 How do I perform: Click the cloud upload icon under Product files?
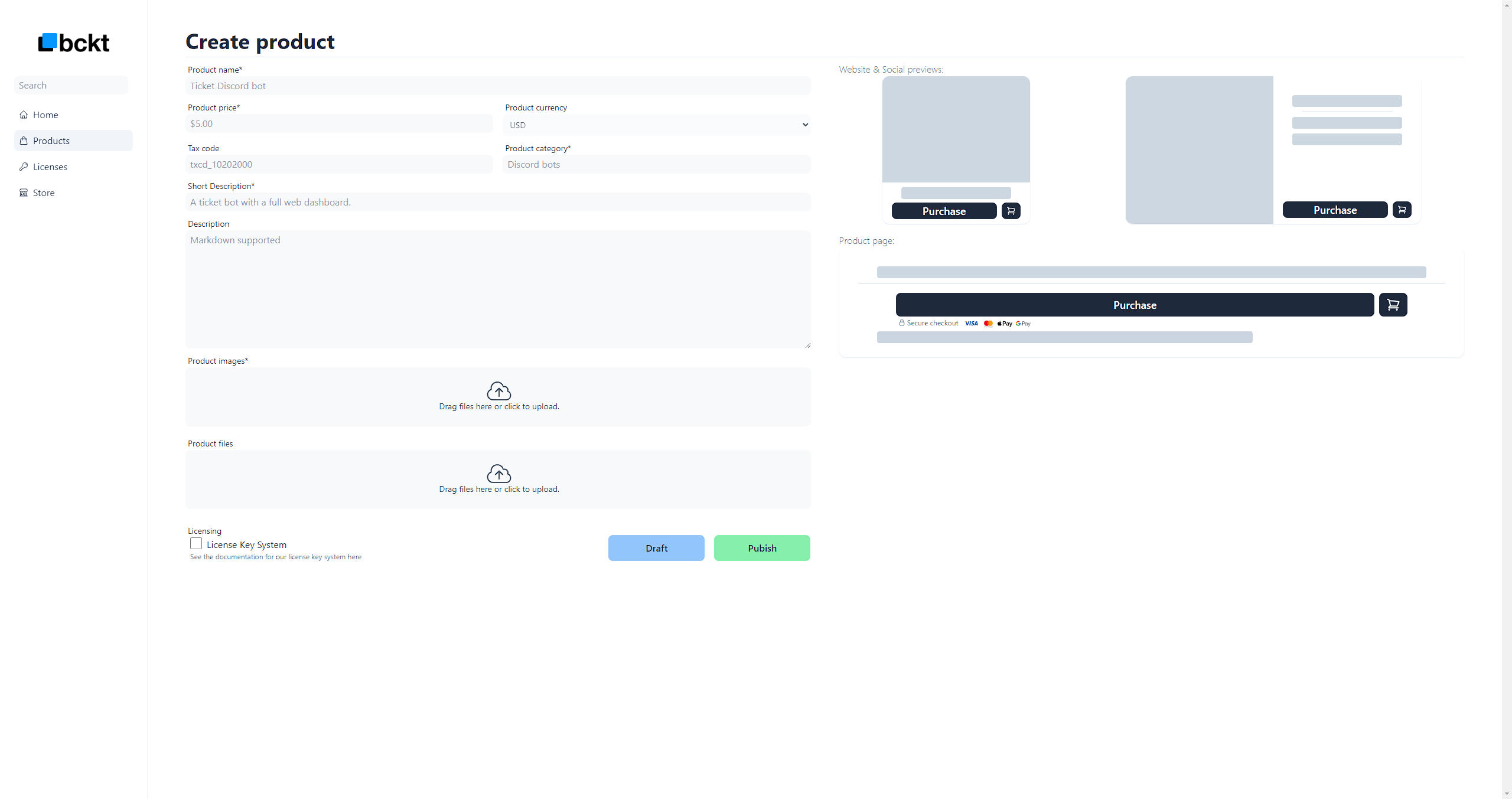click(498, 473)
